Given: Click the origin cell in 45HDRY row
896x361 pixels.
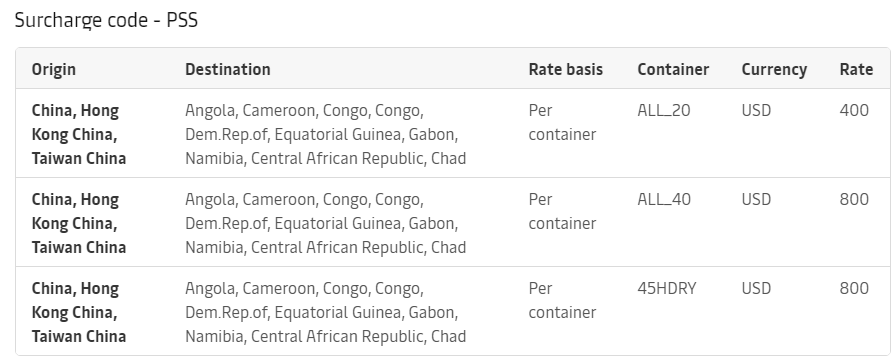Looking at the screenshot, I should 79,312.
